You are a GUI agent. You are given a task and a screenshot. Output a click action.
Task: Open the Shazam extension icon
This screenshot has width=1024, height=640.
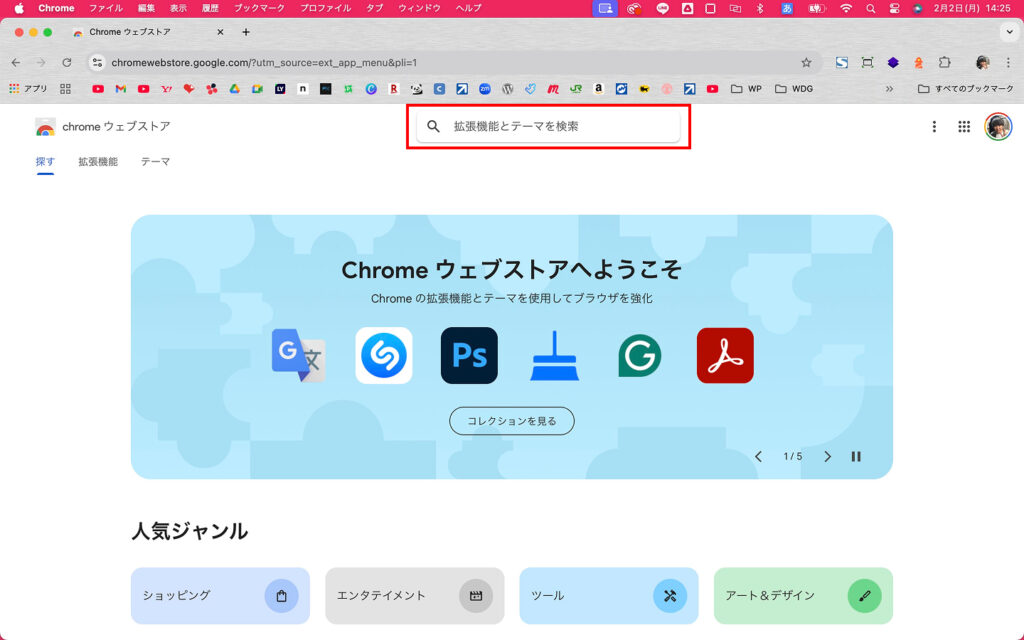click(384, 355)
